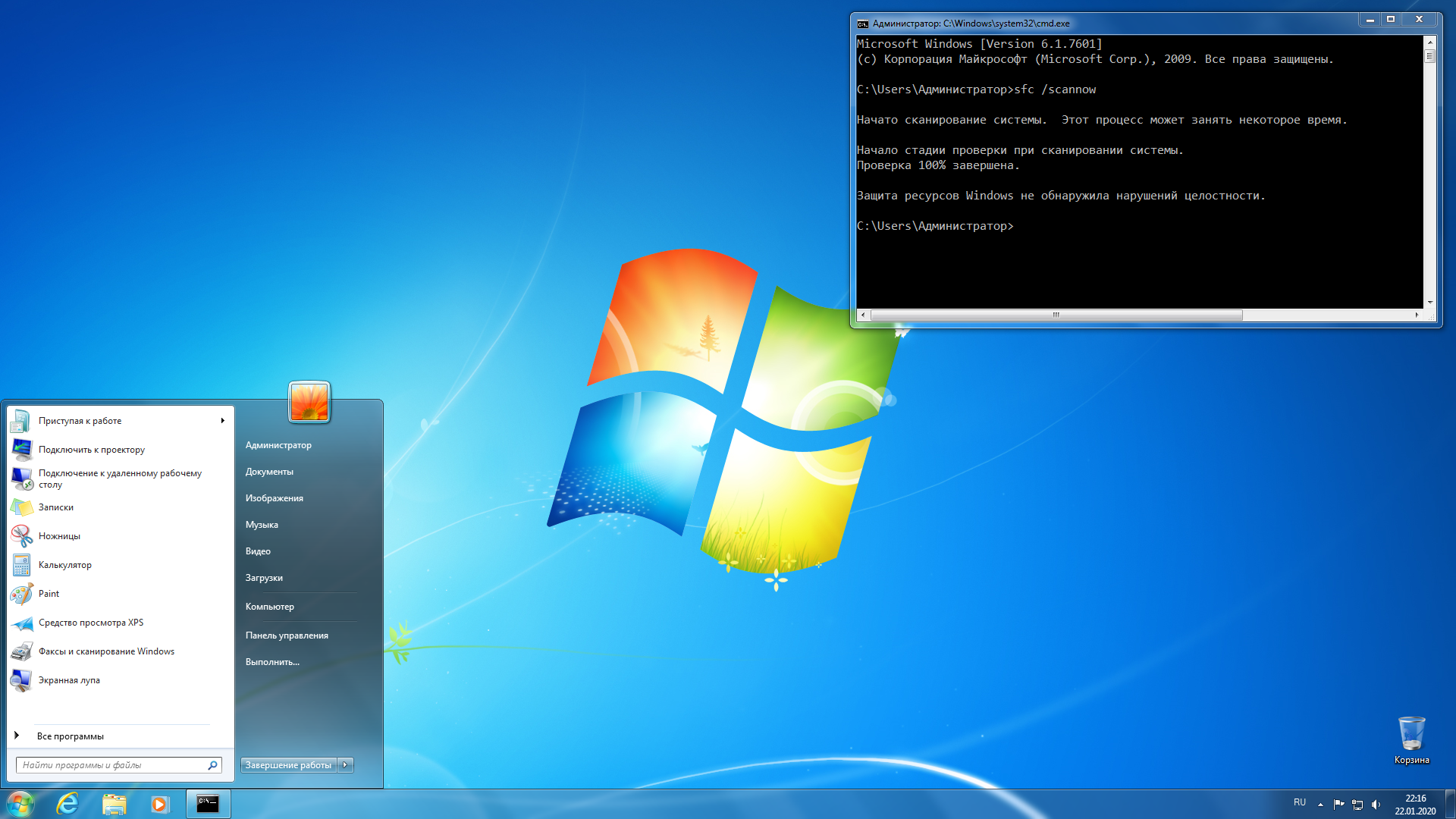Launch Windows Media Player from taskbar
This screenshot has width=1456, height=819.
coord(159,804)
